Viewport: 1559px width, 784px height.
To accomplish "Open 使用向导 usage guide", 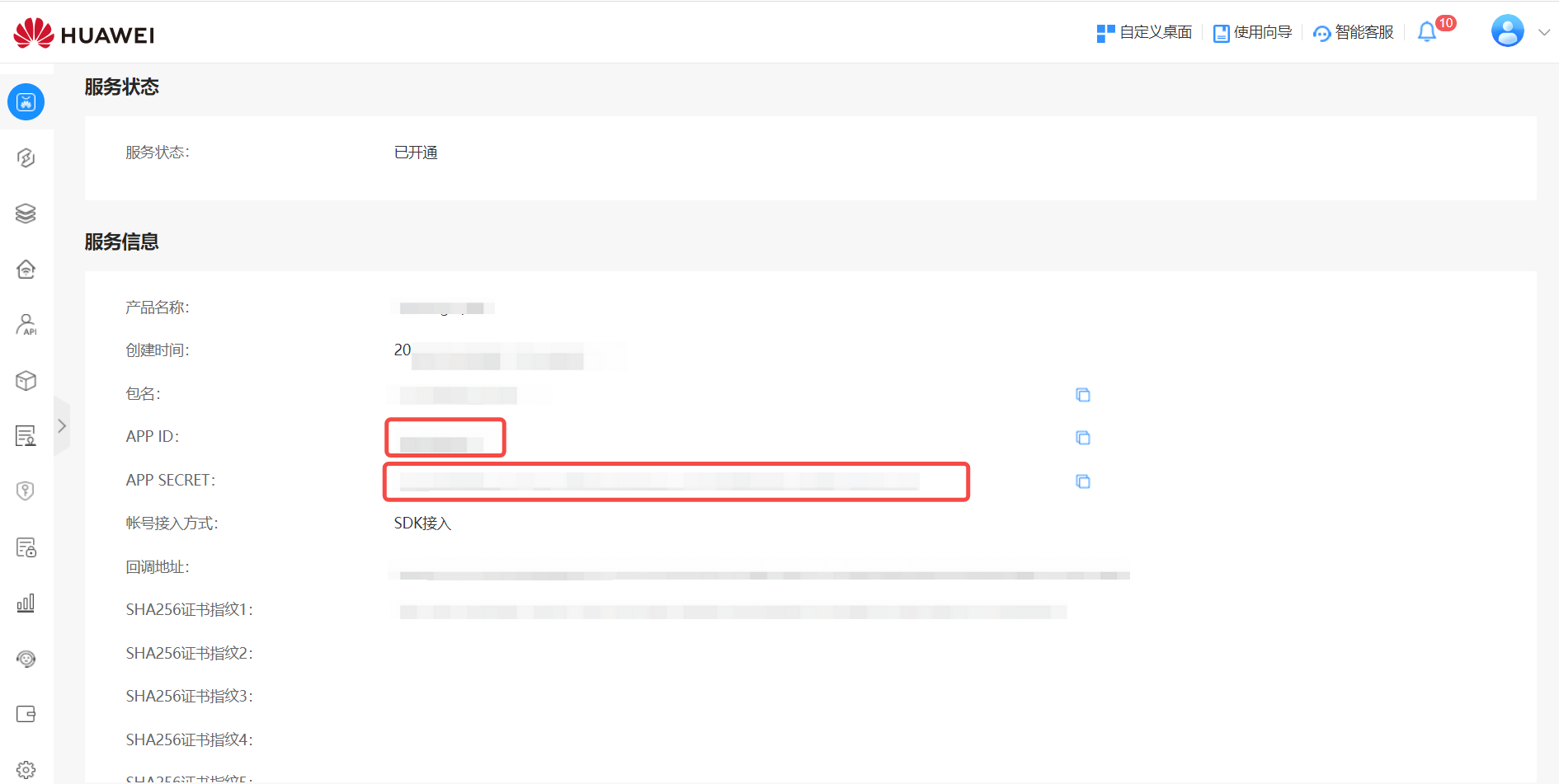I will pyautogui.click(x=1252, y=32).
